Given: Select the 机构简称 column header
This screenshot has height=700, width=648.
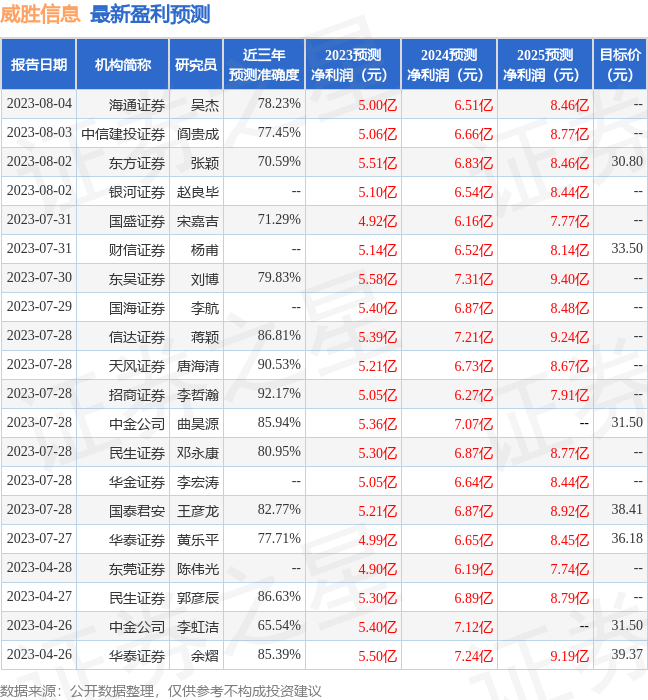Looking at the screenshot, I should click(123, 64).
